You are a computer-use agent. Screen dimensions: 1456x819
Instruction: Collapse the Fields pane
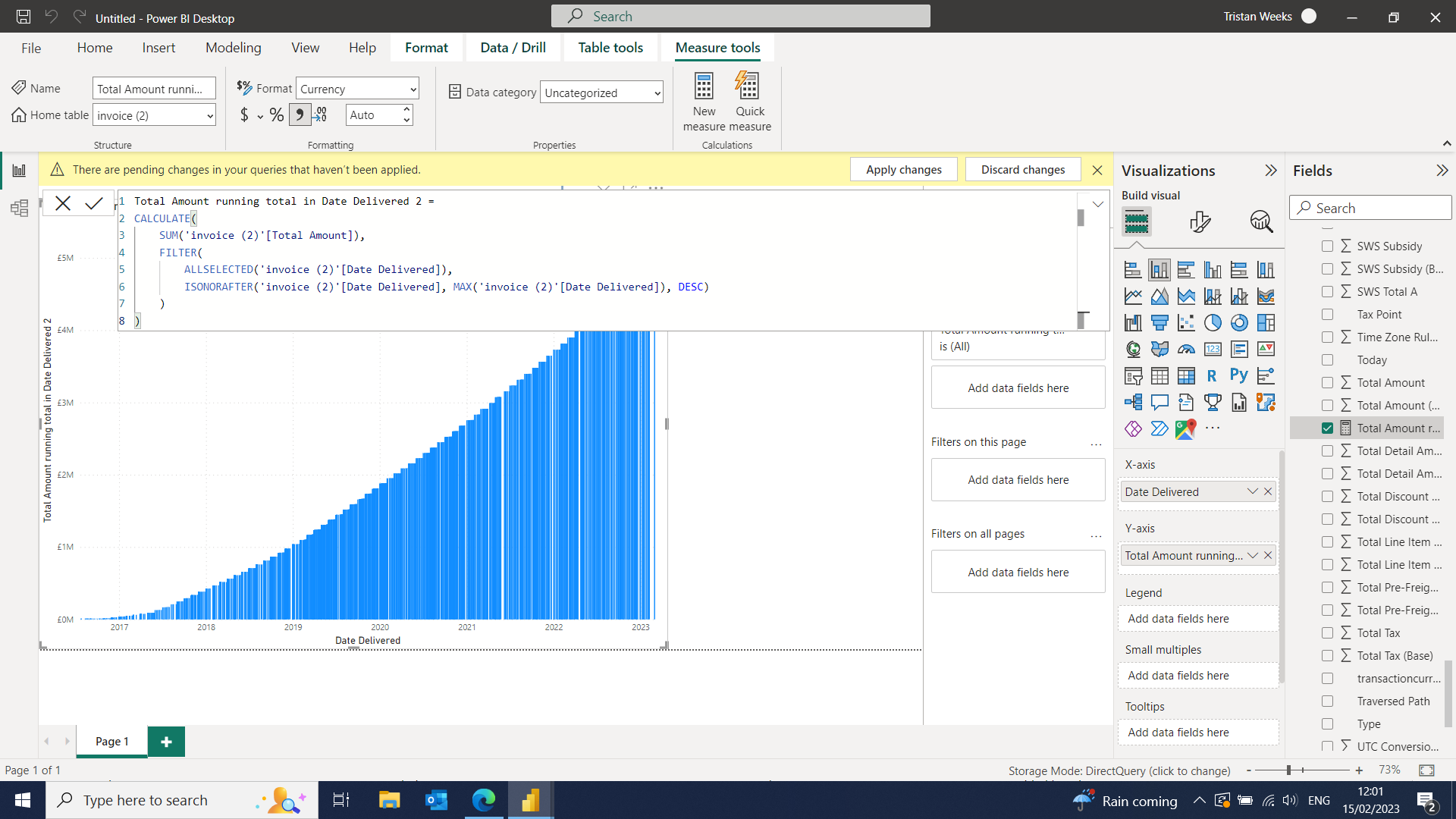coord(1442,171)
